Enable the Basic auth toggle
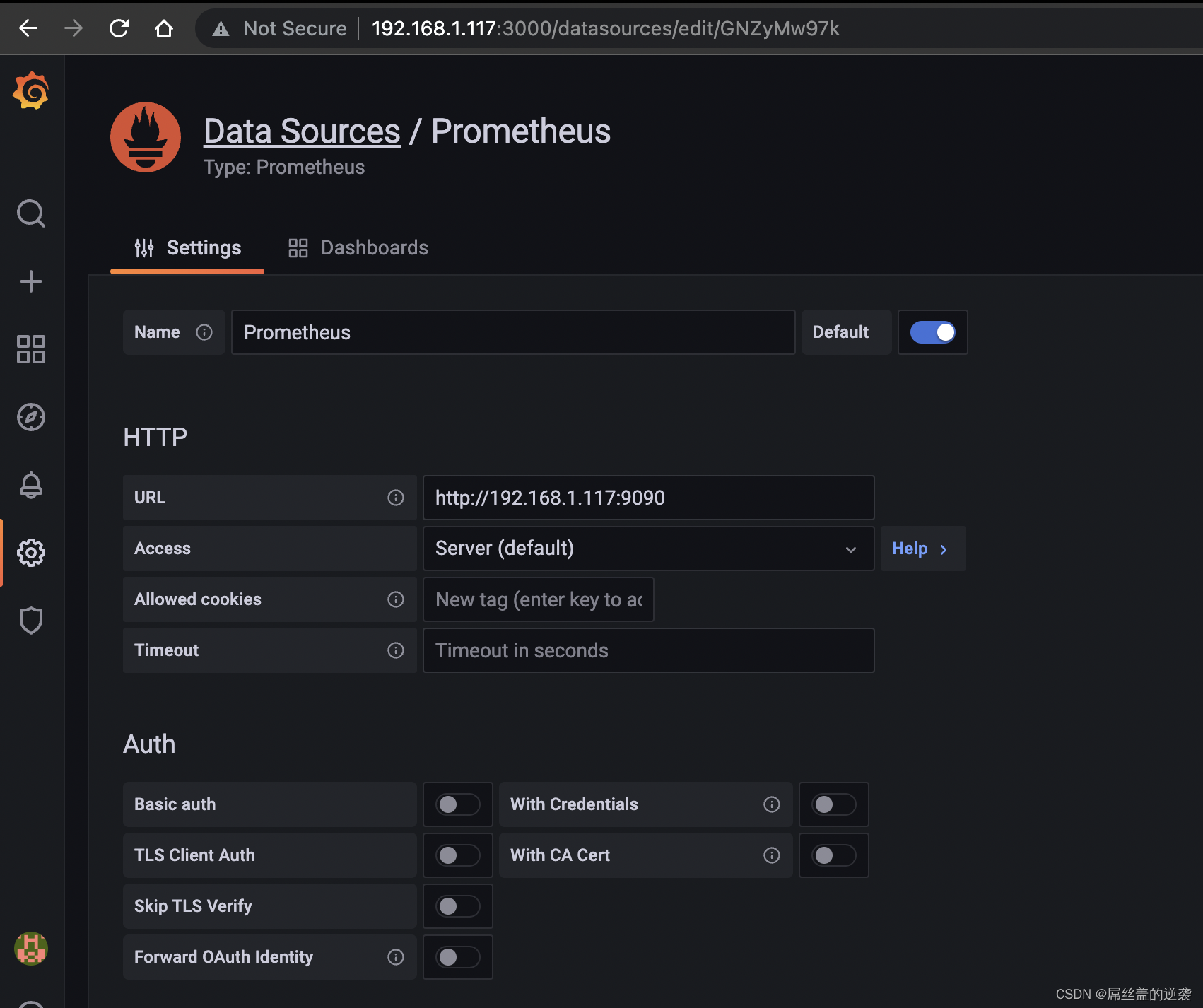The height and width of the screenshot is (1008, 1203). (457, 804)
